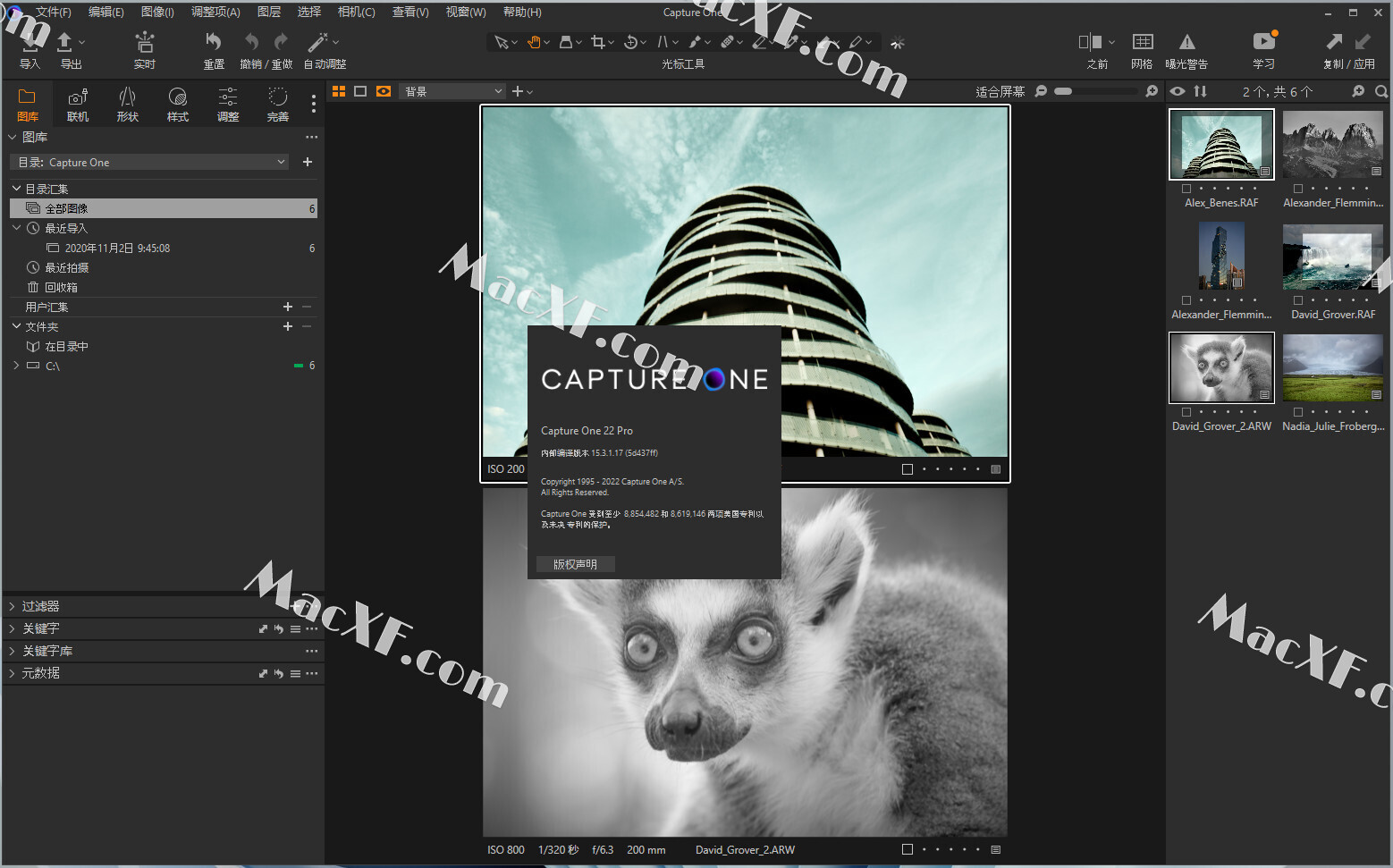1393x868 pixels.
Task: Select the Pan hand cursor tool
Action: pyautogui.click(x=534, y=42)
